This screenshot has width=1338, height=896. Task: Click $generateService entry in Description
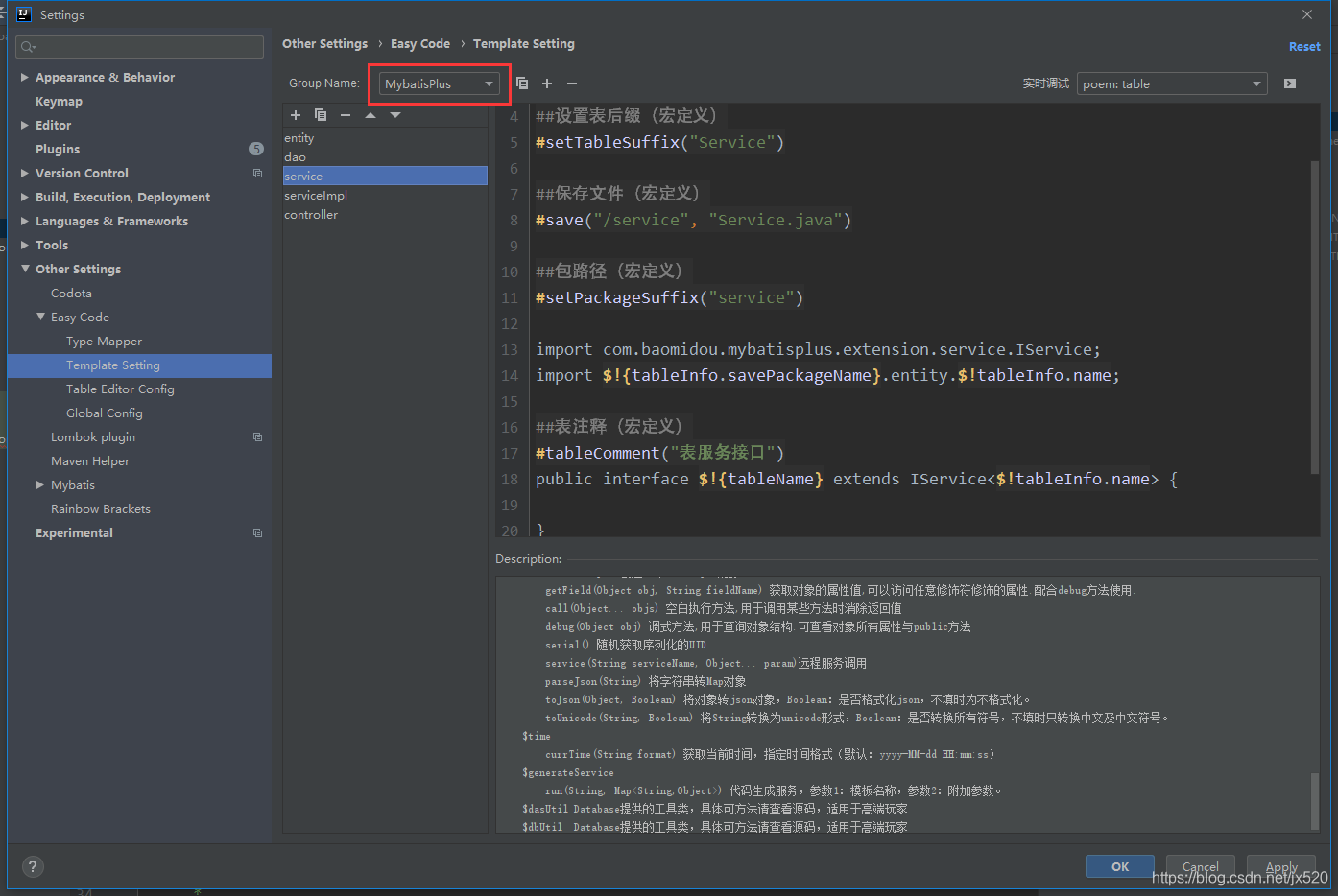pos(568,772)
